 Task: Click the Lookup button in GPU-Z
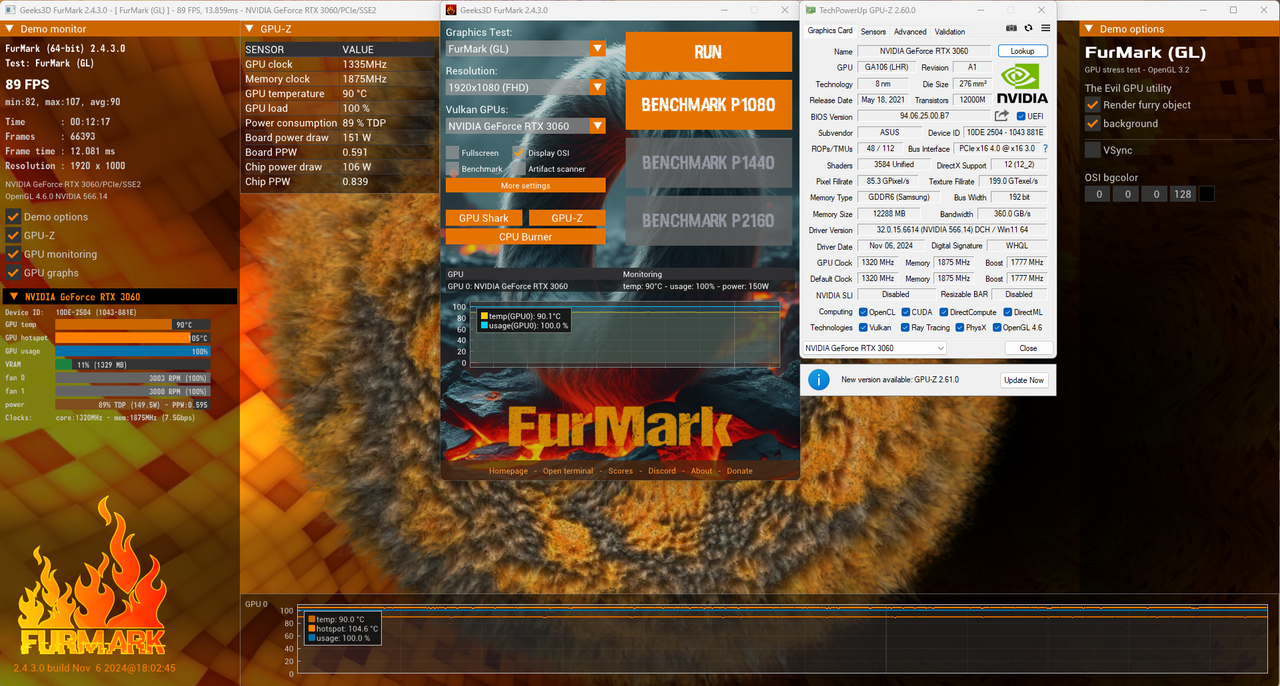pyautogui.click(x=1022, y=51)
